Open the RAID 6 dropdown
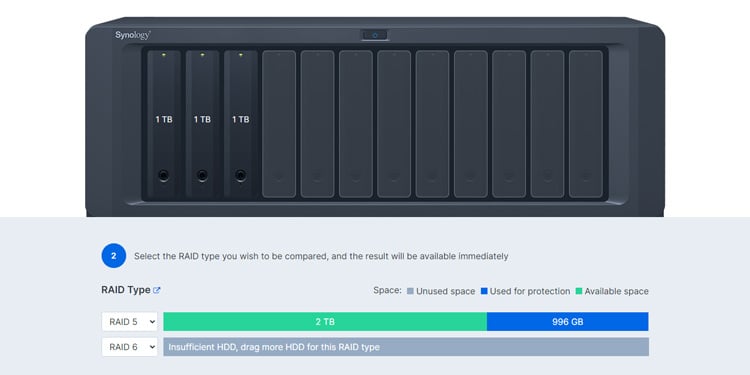750x375 pixels. (130, 347)
